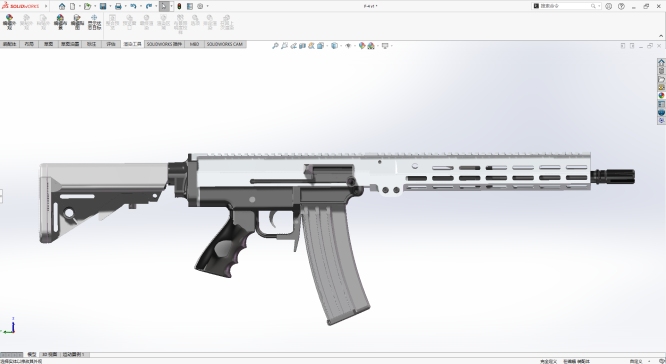Switch to the MBD ribbon tab
The width and height of the screenshot is (666, 364).
pos(194,44)
